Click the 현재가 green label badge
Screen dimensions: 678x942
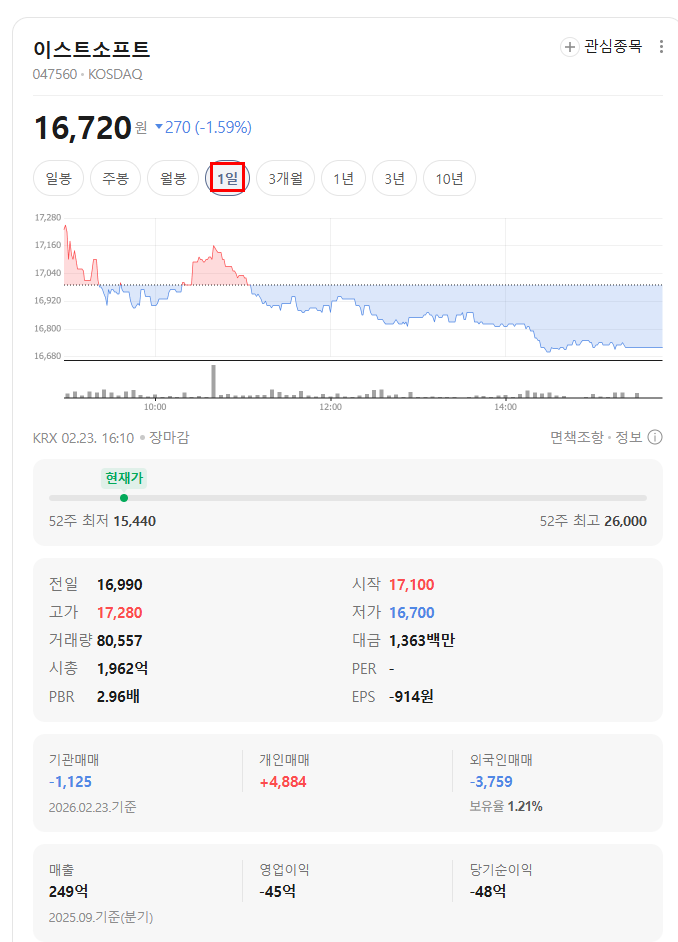[124, 478]
